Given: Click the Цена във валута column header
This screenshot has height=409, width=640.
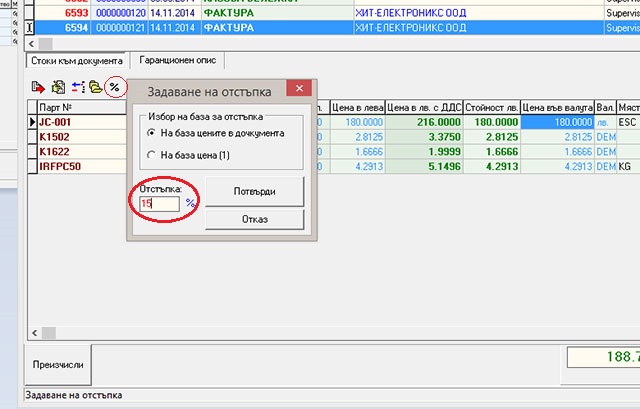Looking at the screenshot, I should (558, 107).
